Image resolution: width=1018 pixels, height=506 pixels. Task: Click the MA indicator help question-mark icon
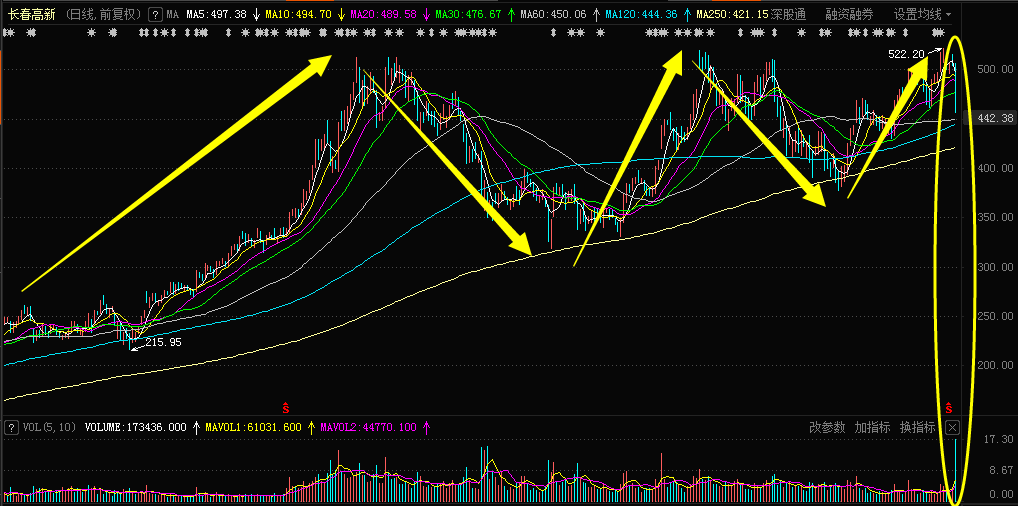[153, 15]
